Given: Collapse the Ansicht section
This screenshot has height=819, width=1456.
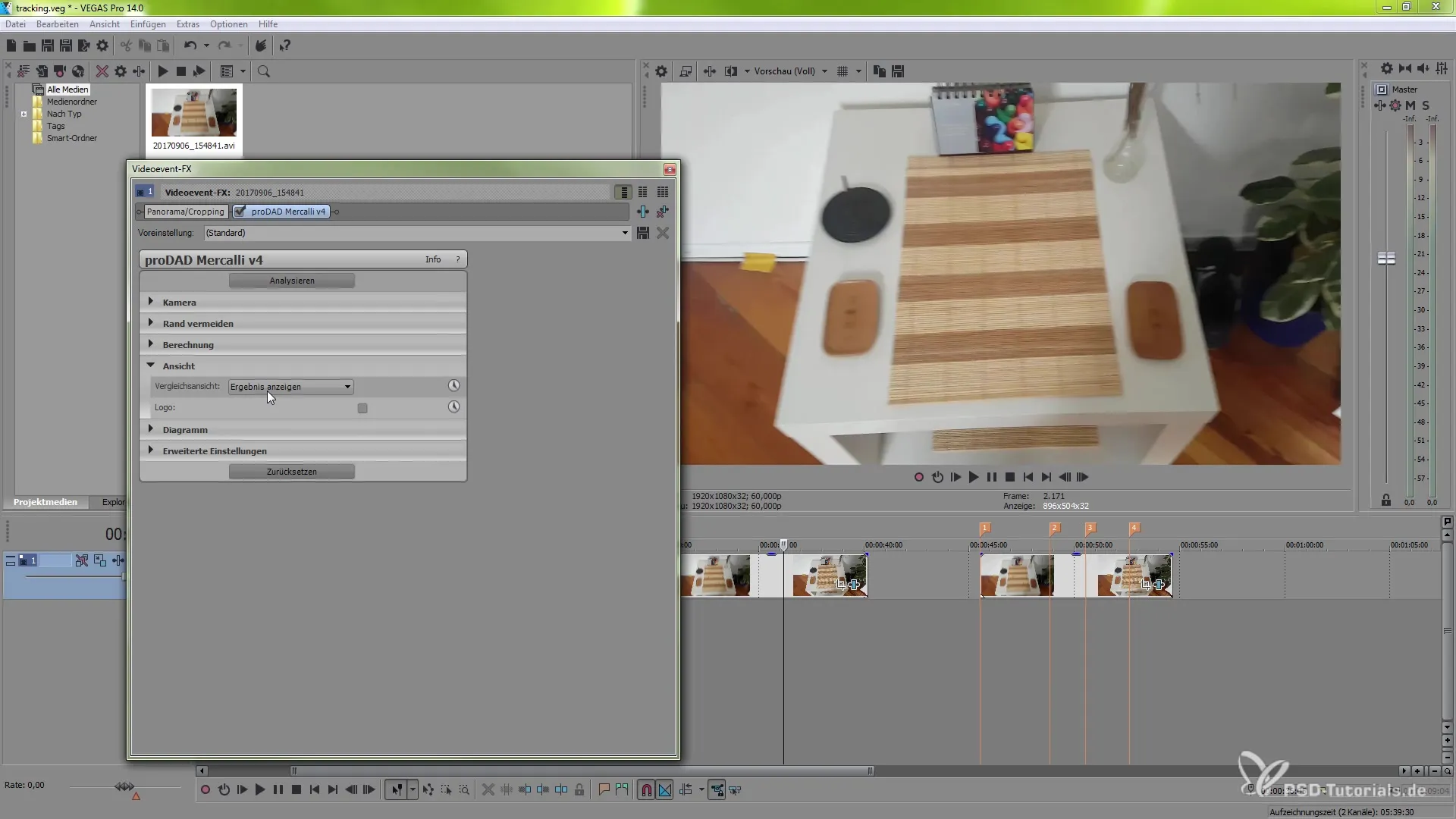Looking at the screenshot, I should pyautogui.click(x=150, y=366).
